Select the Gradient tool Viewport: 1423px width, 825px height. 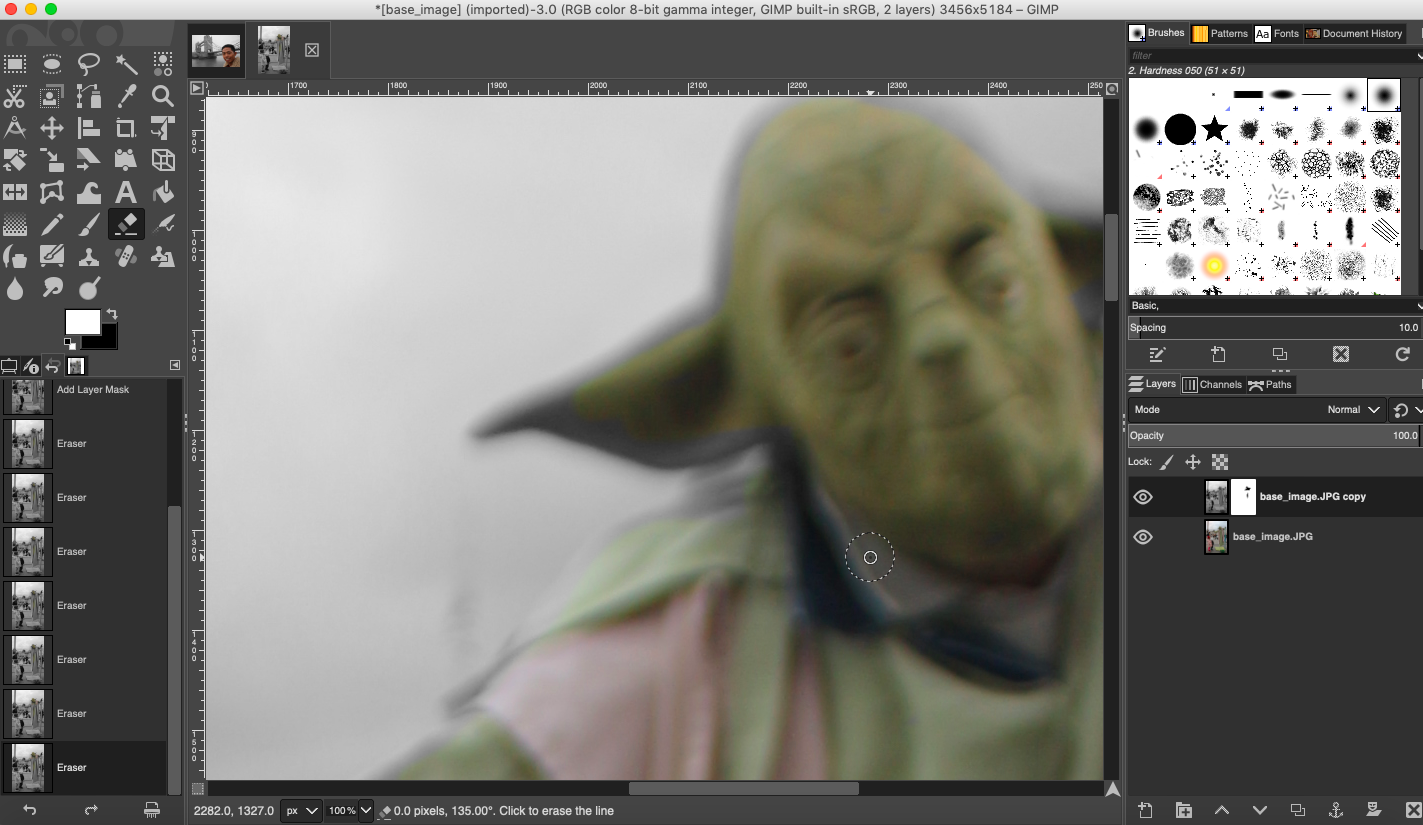[x=15, y=224]
